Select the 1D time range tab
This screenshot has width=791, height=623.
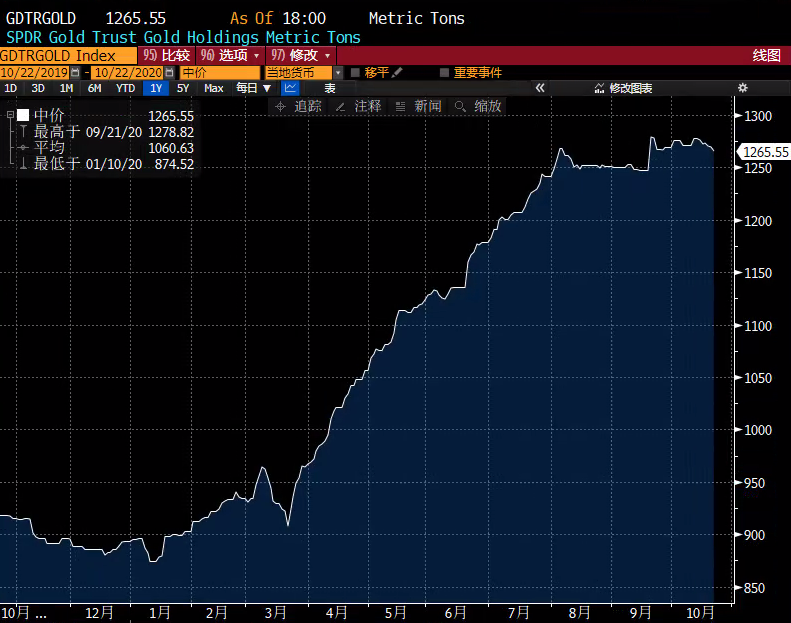[11, 88]
